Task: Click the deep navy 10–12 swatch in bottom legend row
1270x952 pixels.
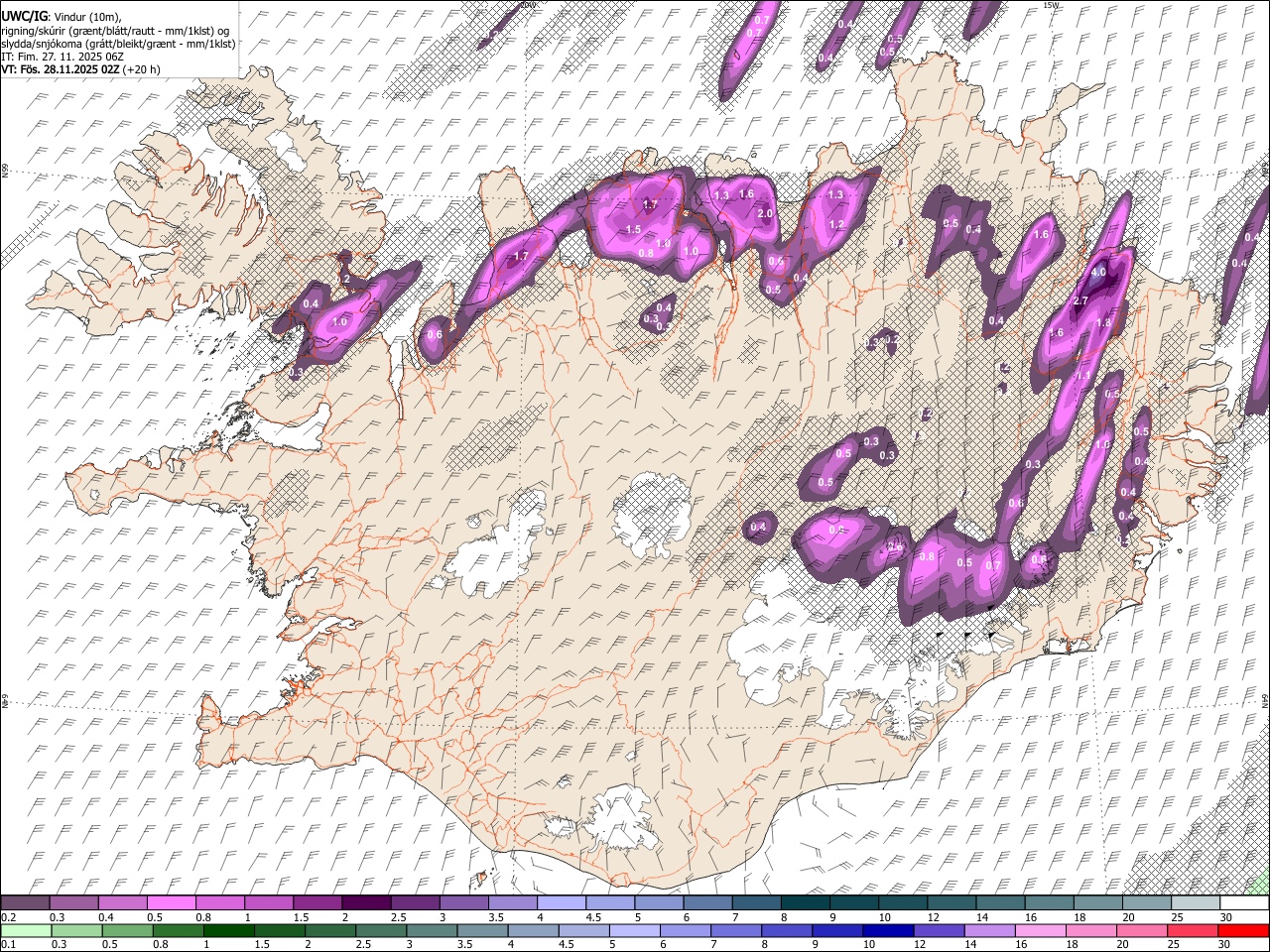Action: [889, 931]
